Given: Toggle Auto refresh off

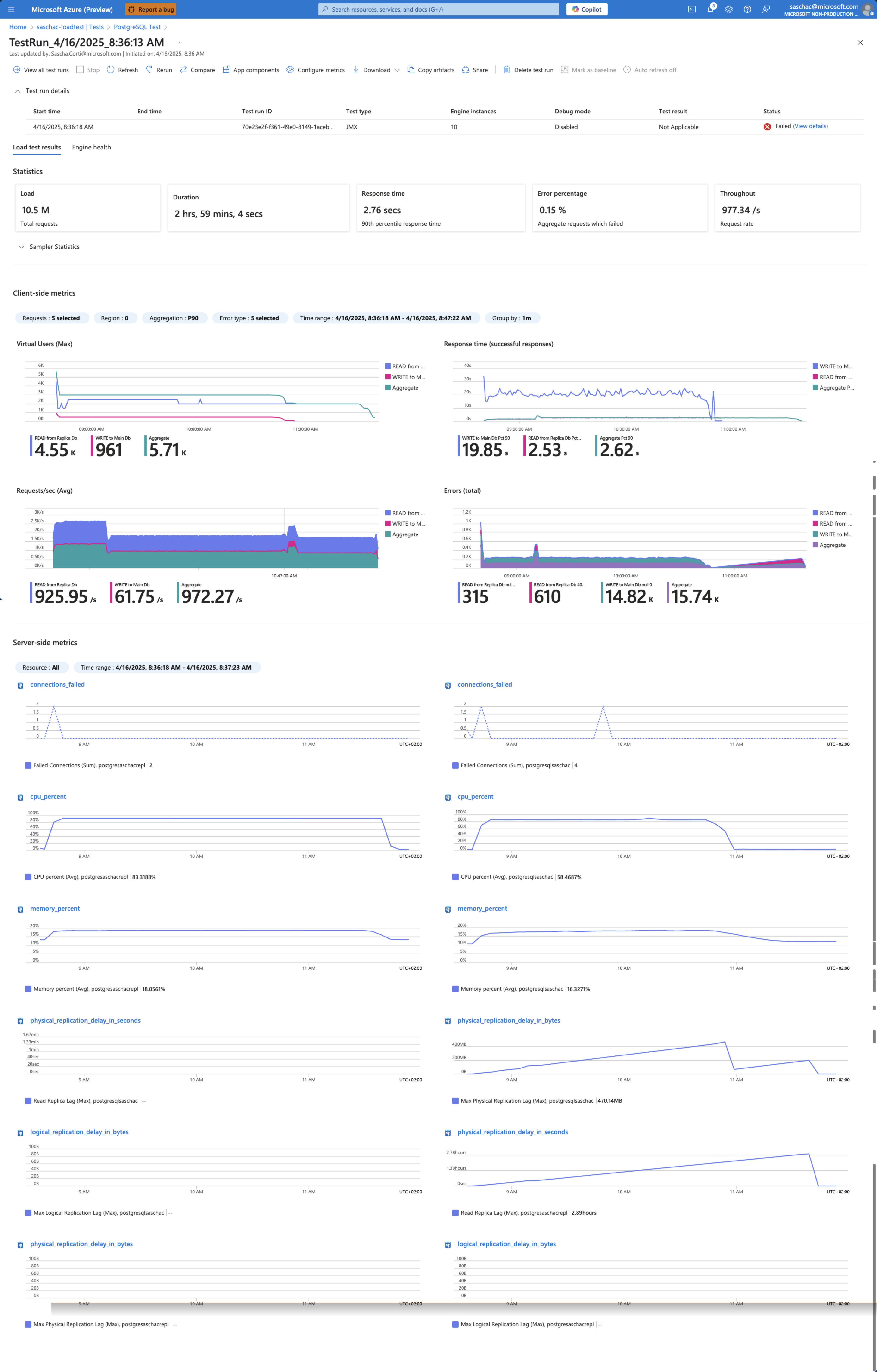Looking at the screenshot, I should (650, 70).
